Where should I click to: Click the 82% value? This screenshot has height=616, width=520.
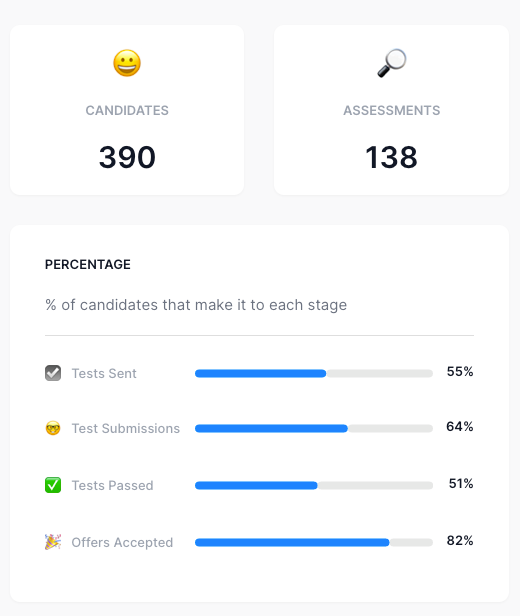click(460, 541)
